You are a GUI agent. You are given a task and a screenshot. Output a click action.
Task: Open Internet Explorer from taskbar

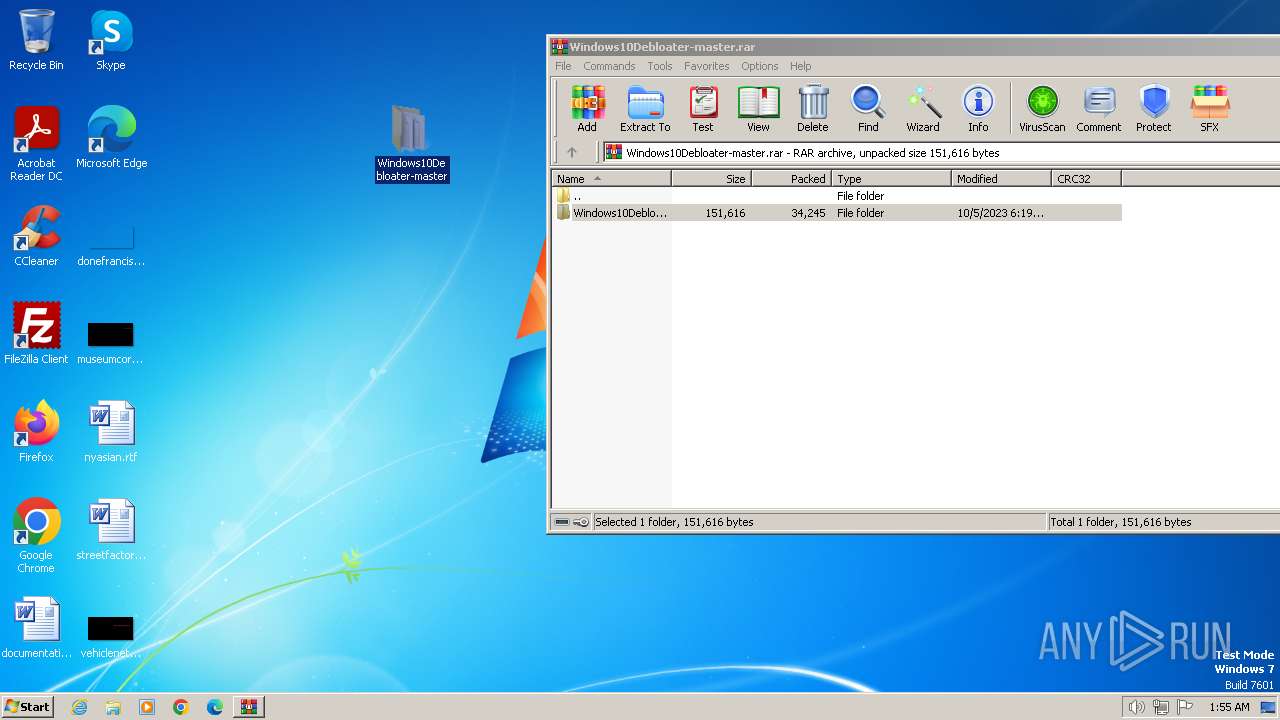(x=80, y=707)
